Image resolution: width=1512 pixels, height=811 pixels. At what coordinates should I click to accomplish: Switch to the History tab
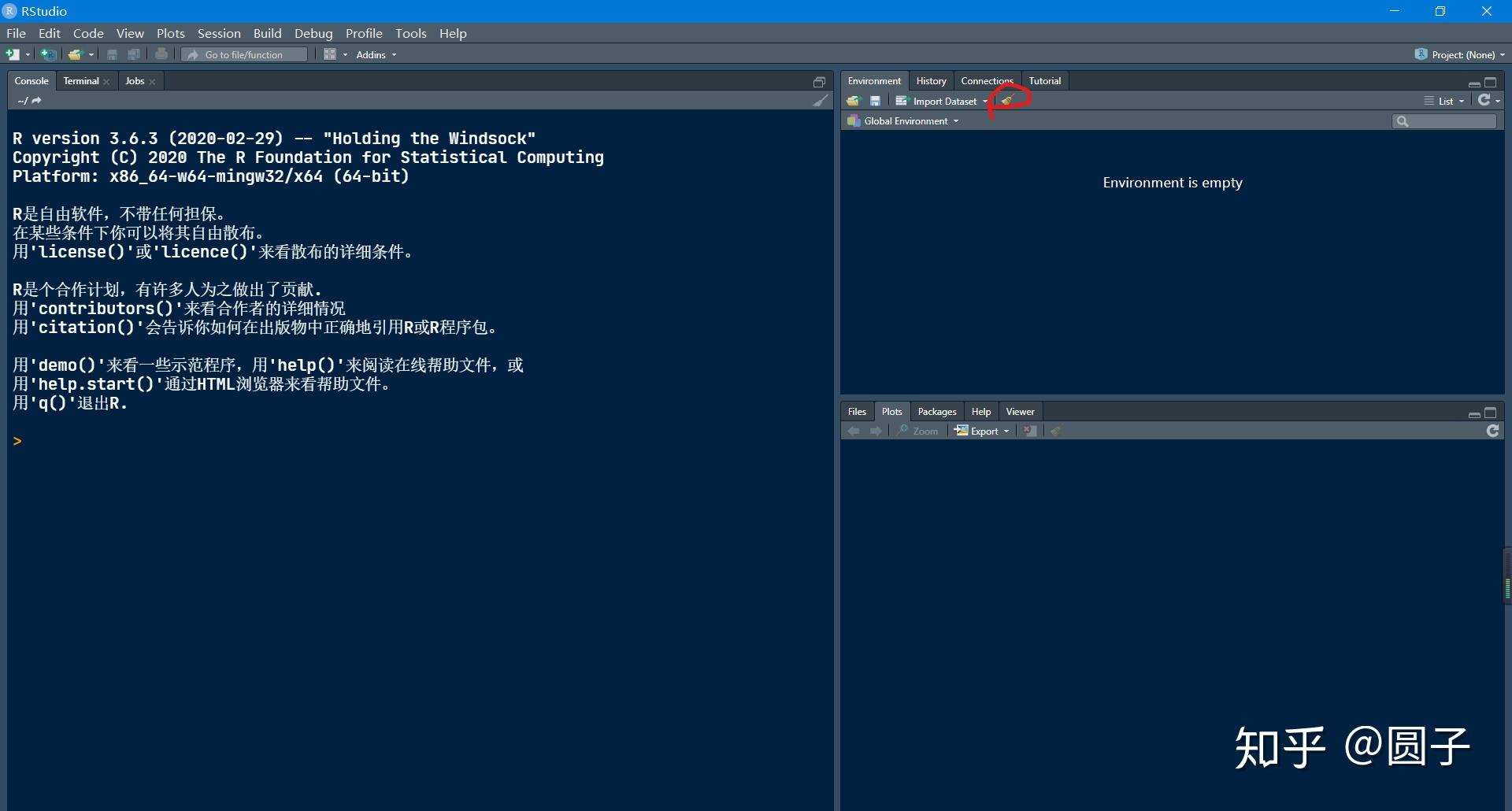click(x=930, y=80)
